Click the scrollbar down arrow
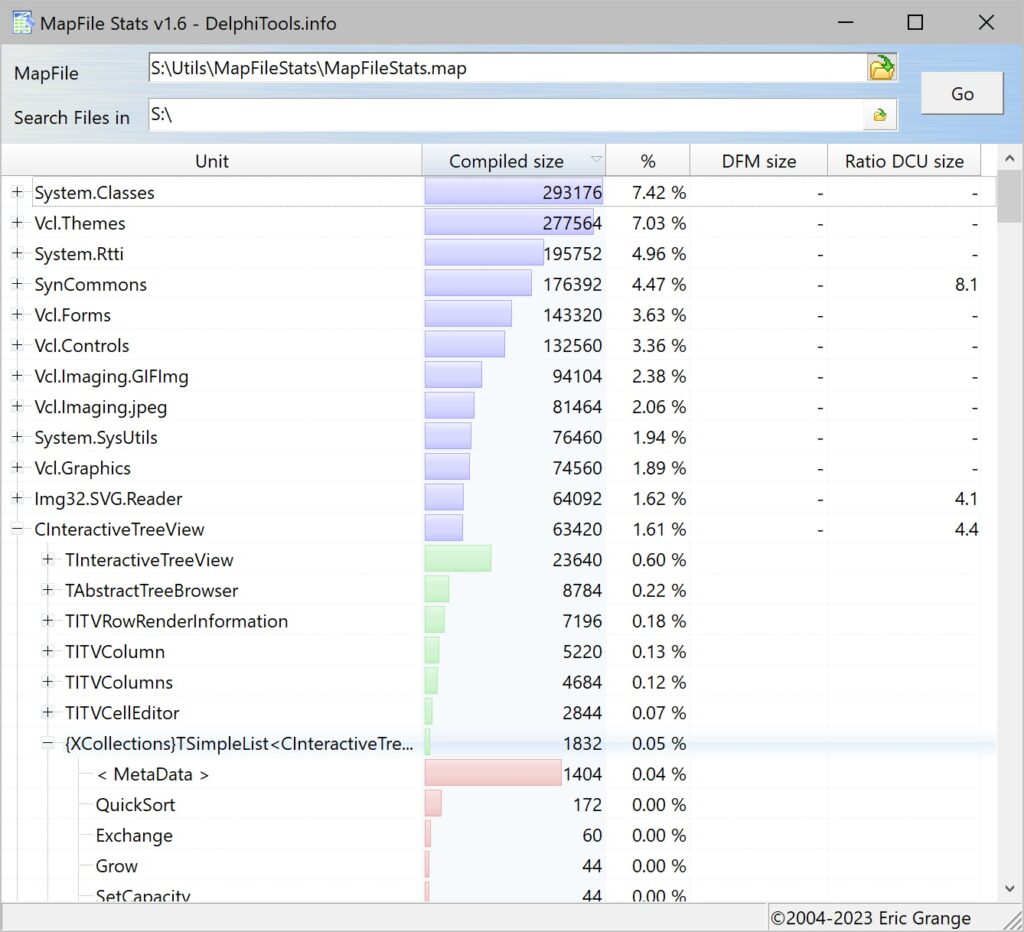Viewport: 1024px width, 932px height. pyautogui.click(x=1009, y=889)
